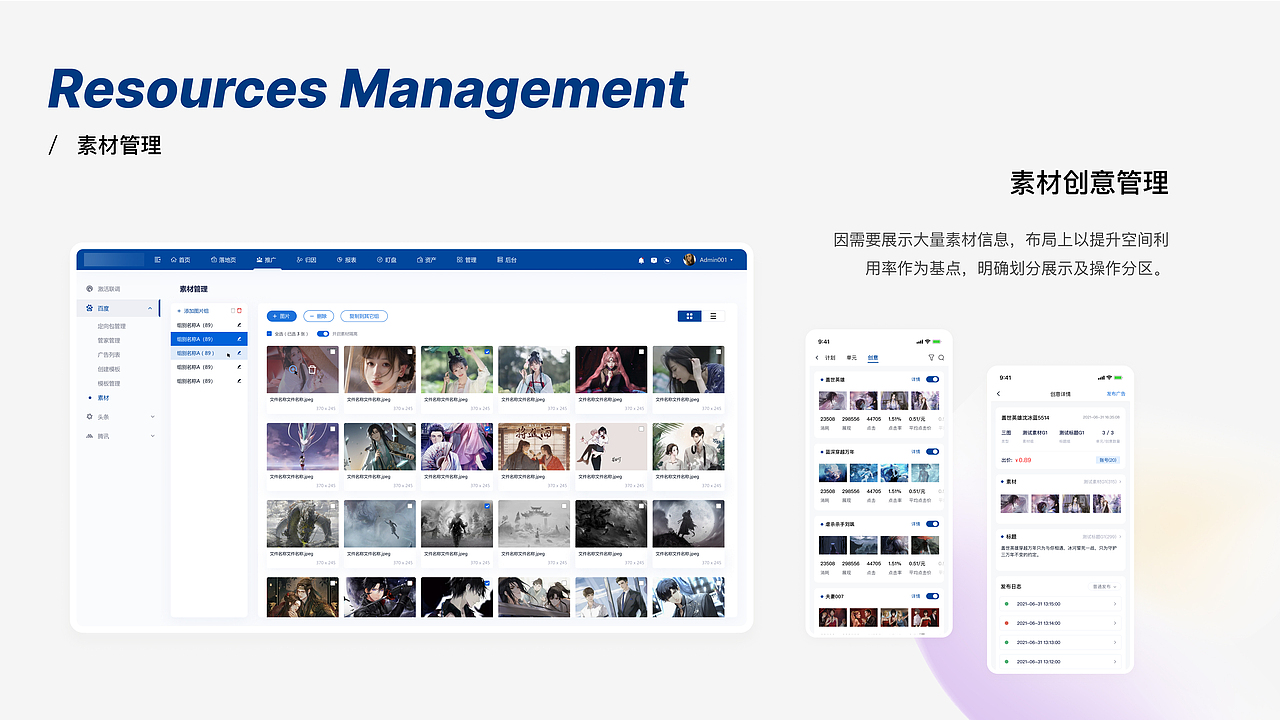The width and height of the screenshot is (1280, 720).
Task: Open 激活联调 in the sidebar
Action: [x=109, y=289]
